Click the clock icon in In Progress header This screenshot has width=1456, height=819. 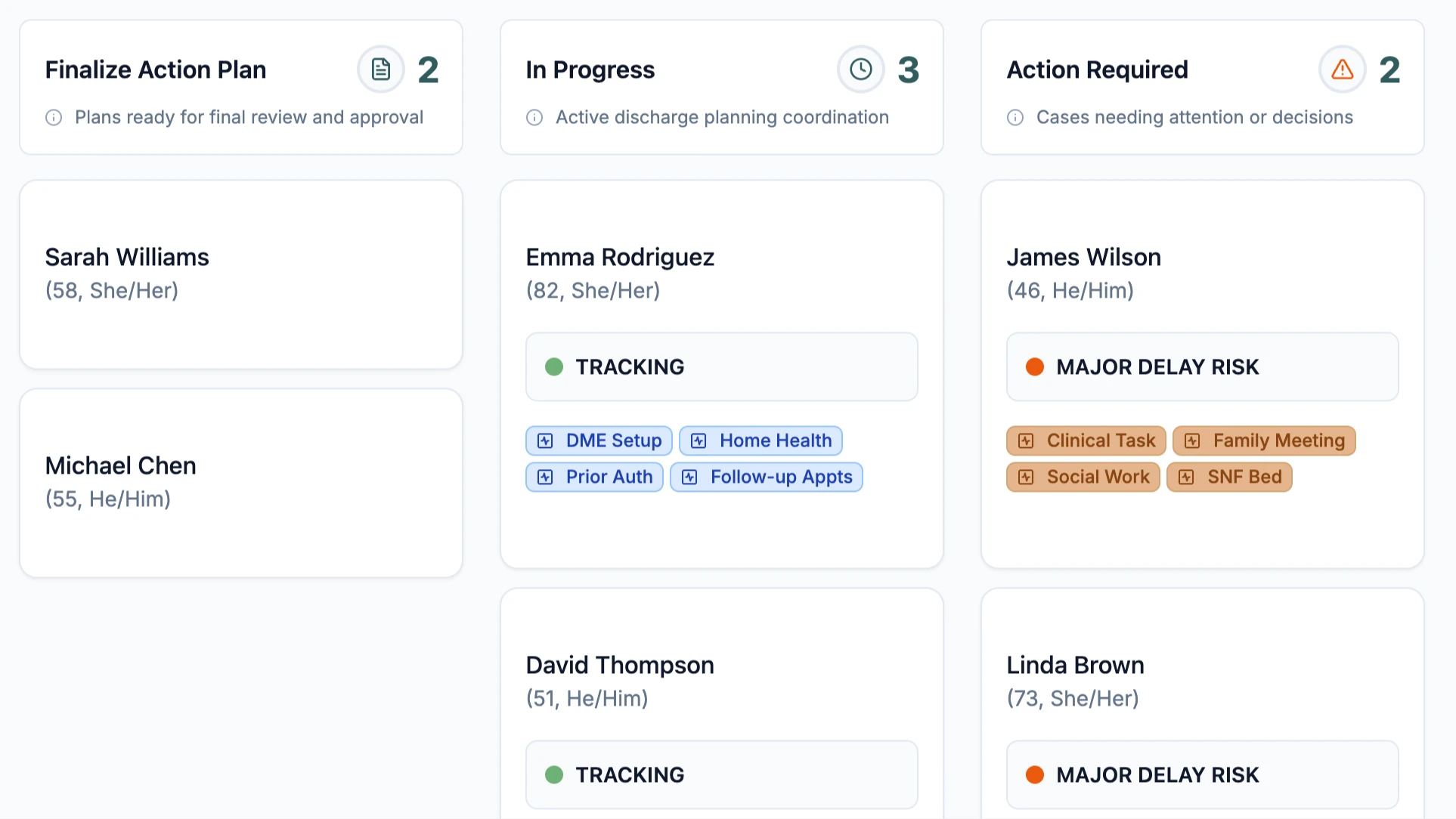coord(860,70)
